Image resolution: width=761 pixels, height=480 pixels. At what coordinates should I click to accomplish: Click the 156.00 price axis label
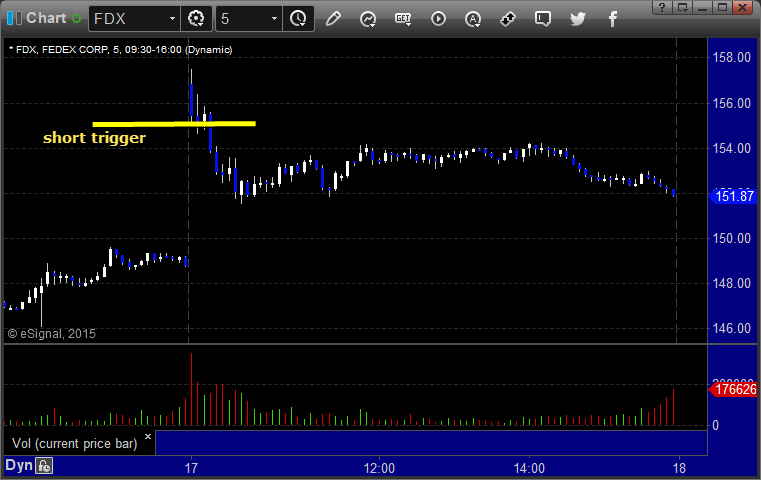coord(731,103)
